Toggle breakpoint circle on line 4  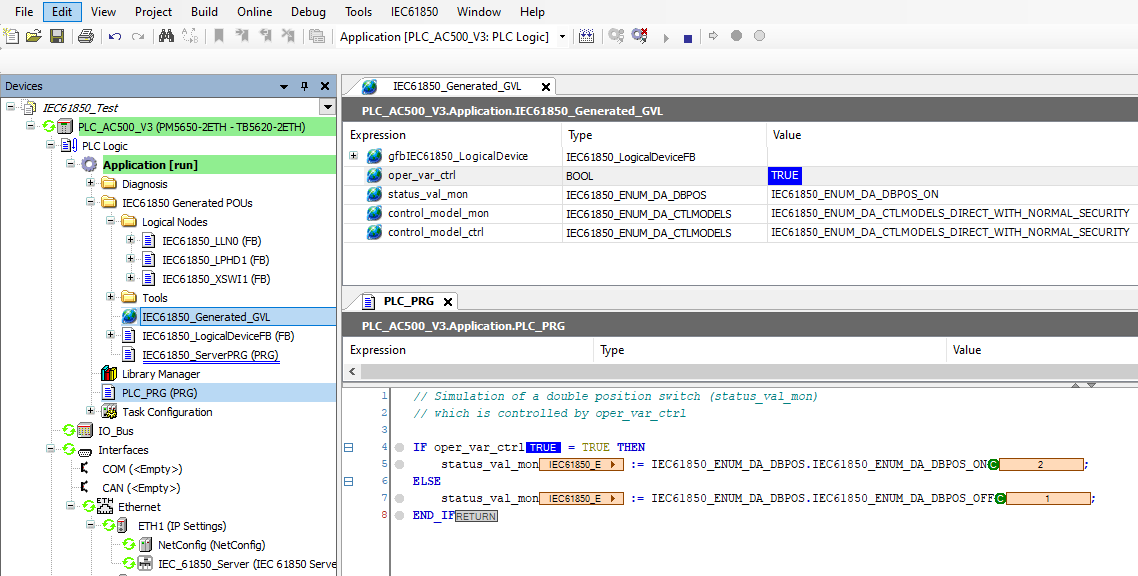click(x=399, y=448)
